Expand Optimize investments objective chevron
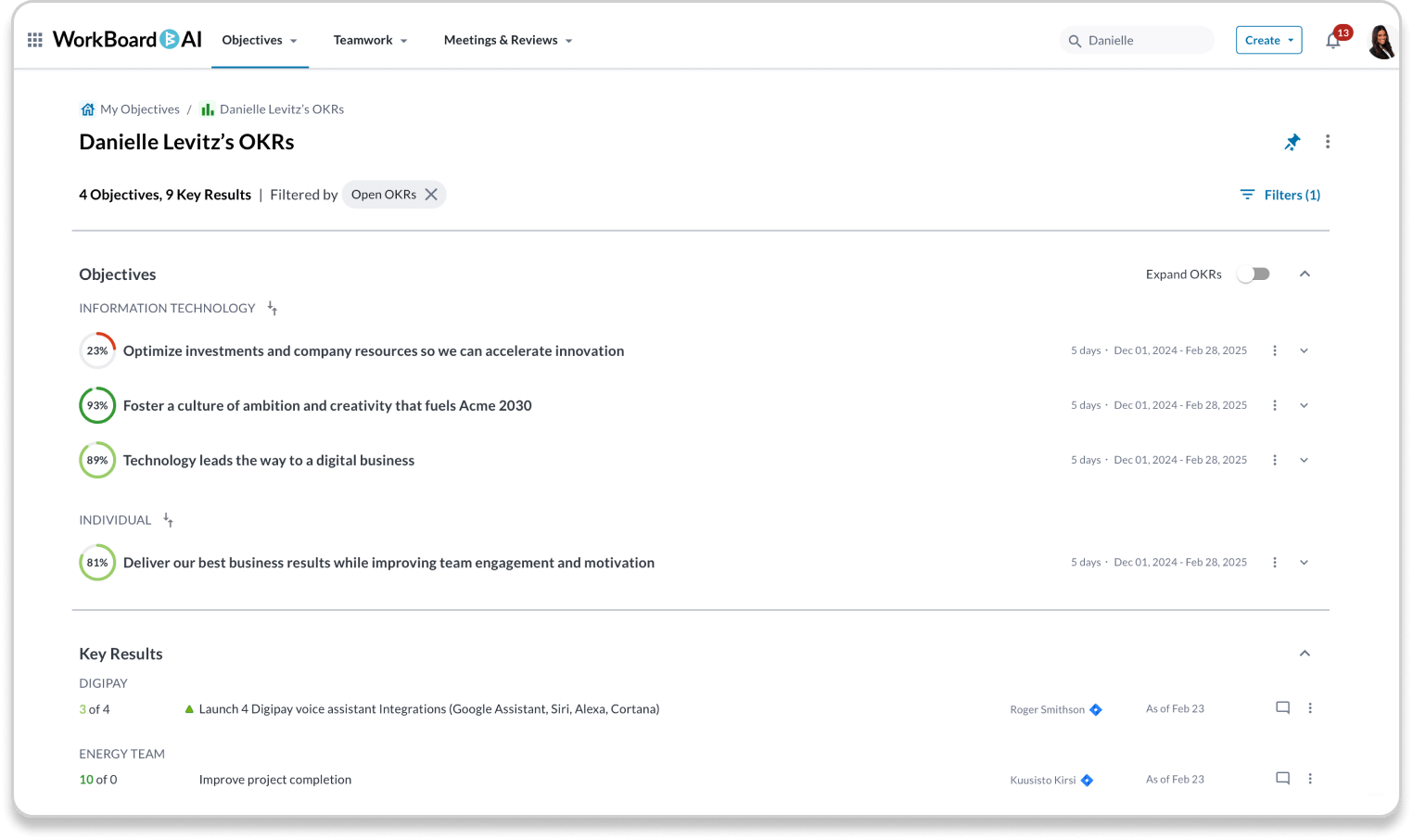The height and width of the screenshot is (840, 1413). tap(1304, 350)
